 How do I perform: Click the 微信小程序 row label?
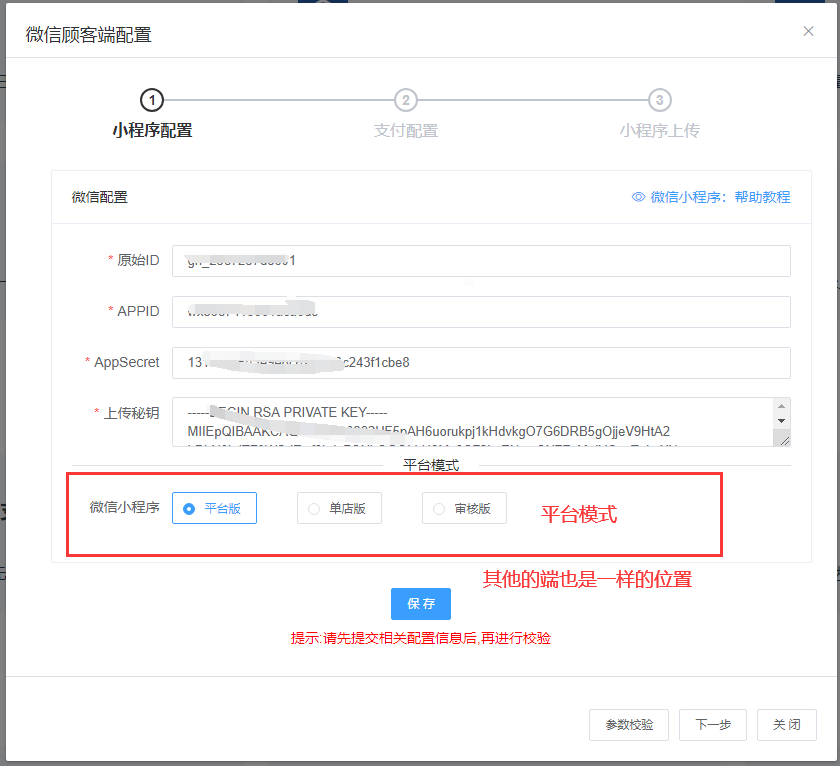[x=124, y=507]
